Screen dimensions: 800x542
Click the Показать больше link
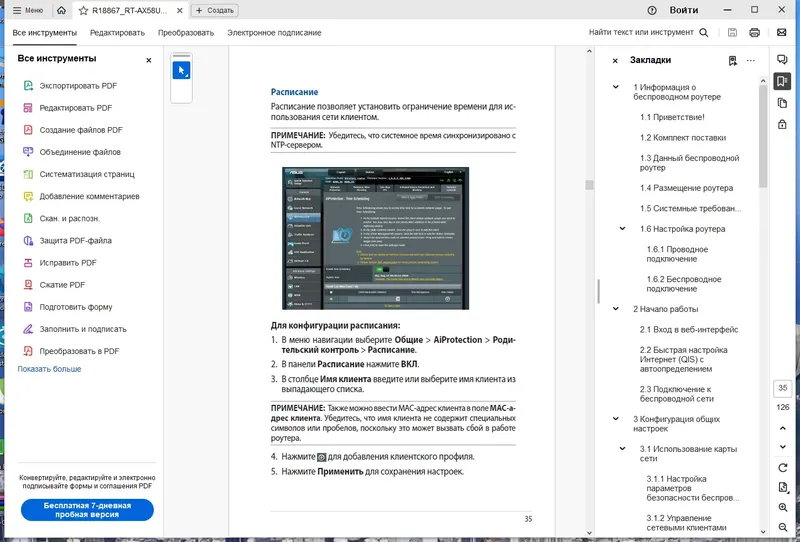coord(49,369)
